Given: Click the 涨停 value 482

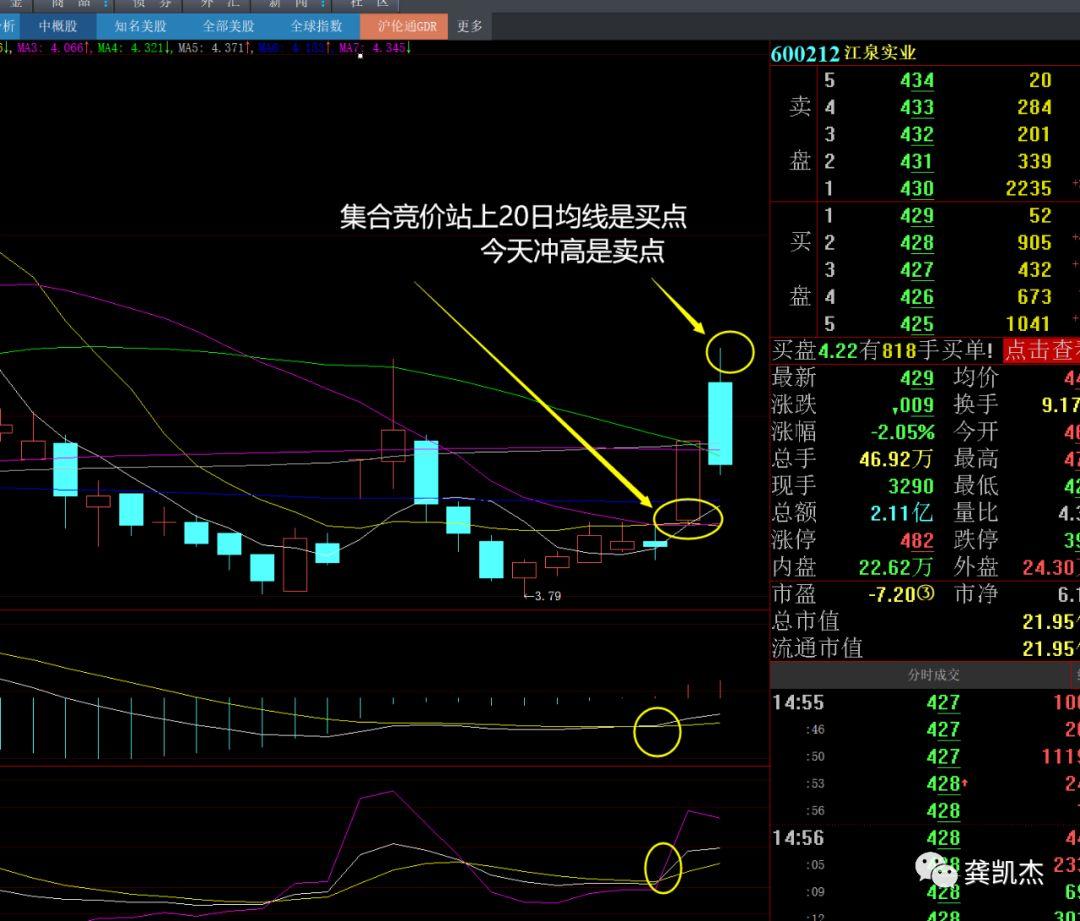Looking at the screenshot, I should click(x=917, y=540).
